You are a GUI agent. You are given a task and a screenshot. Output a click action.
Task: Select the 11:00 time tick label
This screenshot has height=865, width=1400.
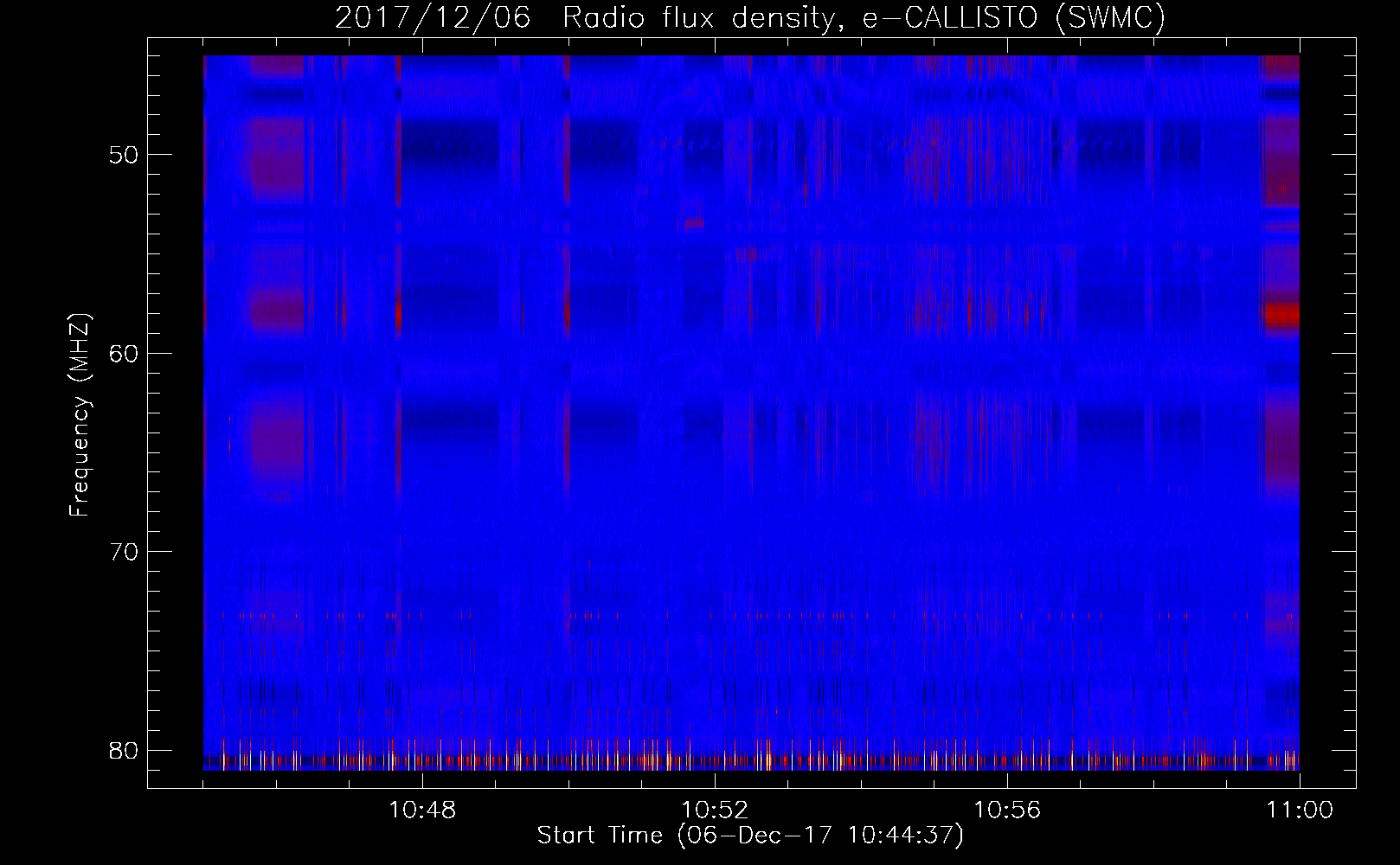click(x=1300, y=811)
